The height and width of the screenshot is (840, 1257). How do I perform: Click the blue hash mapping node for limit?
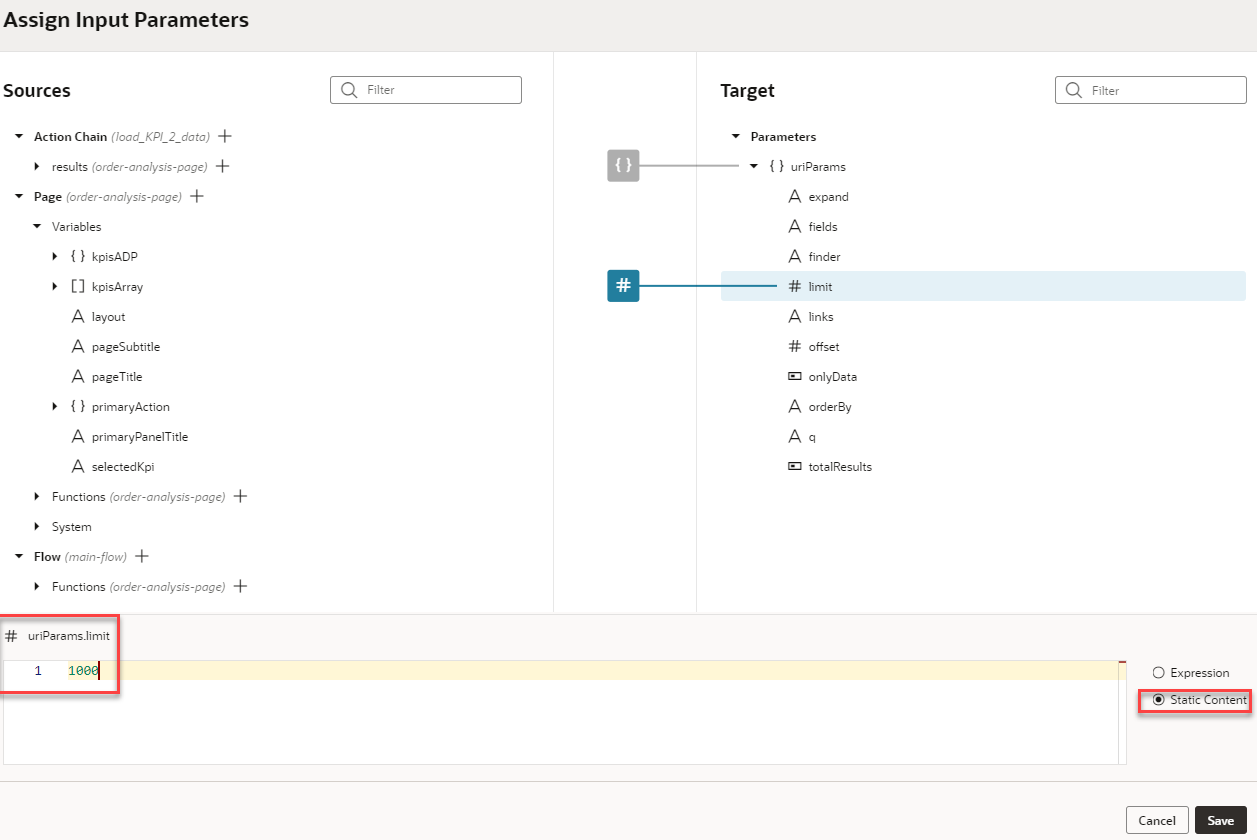click(623, 286)
